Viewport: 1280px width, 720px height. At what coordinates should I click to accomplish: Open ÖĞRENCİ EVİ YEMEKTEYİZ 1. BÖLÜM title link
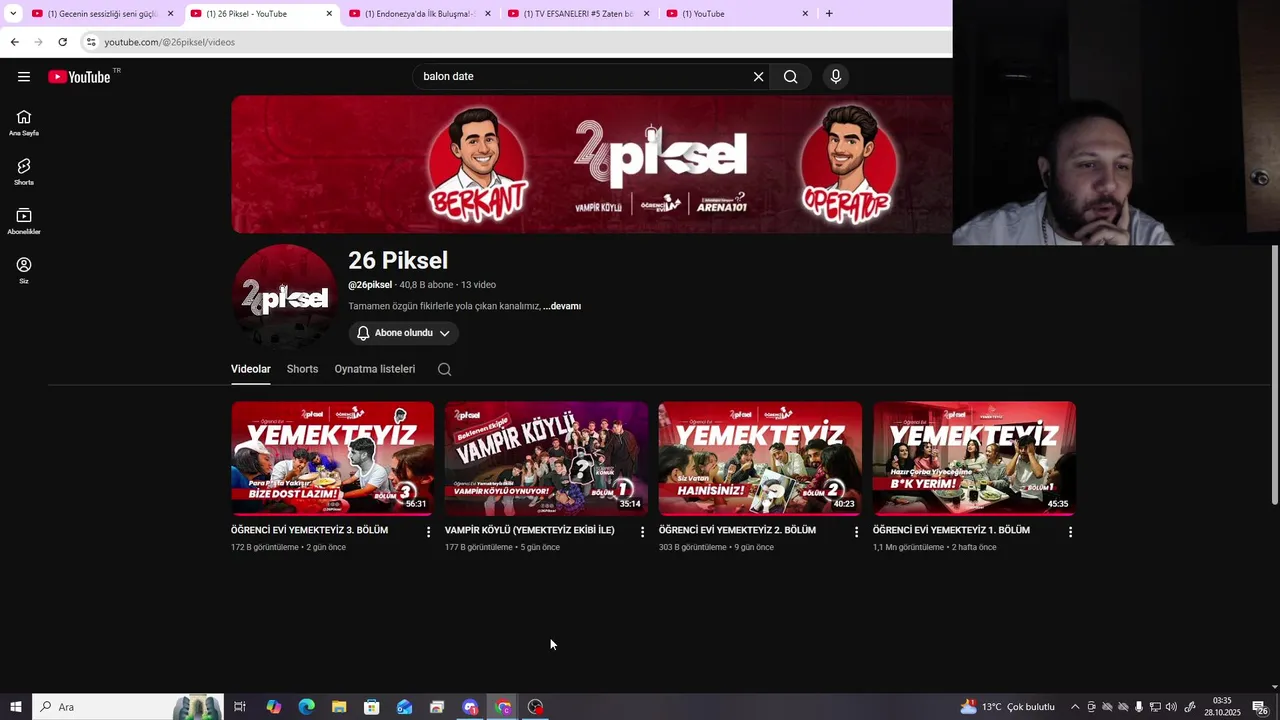(951, 530)
